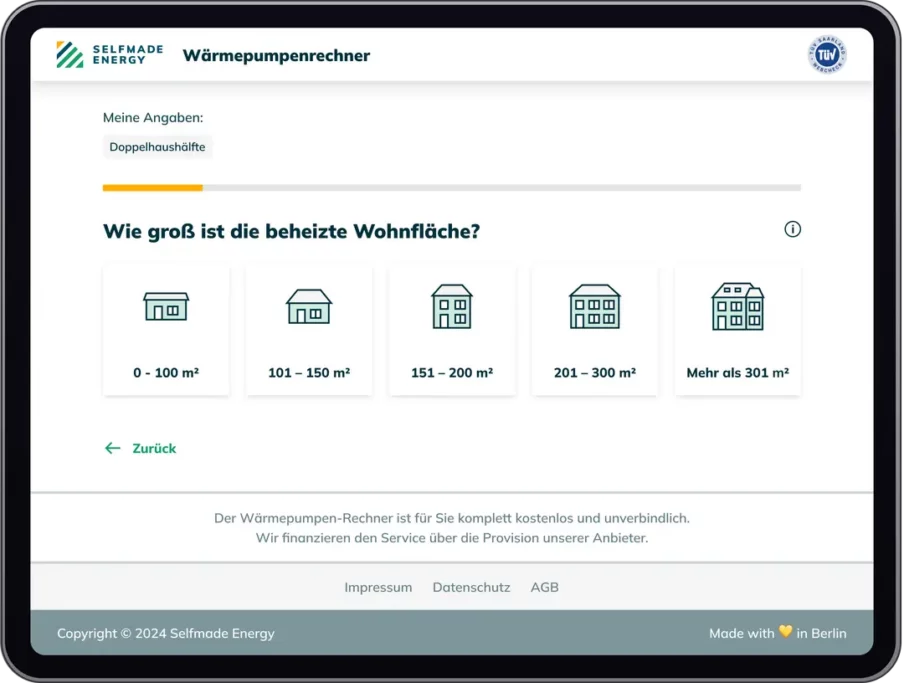Click the large building icon for over 301 m²
This screenshot has height=683, width=904.
click(737, 306)
